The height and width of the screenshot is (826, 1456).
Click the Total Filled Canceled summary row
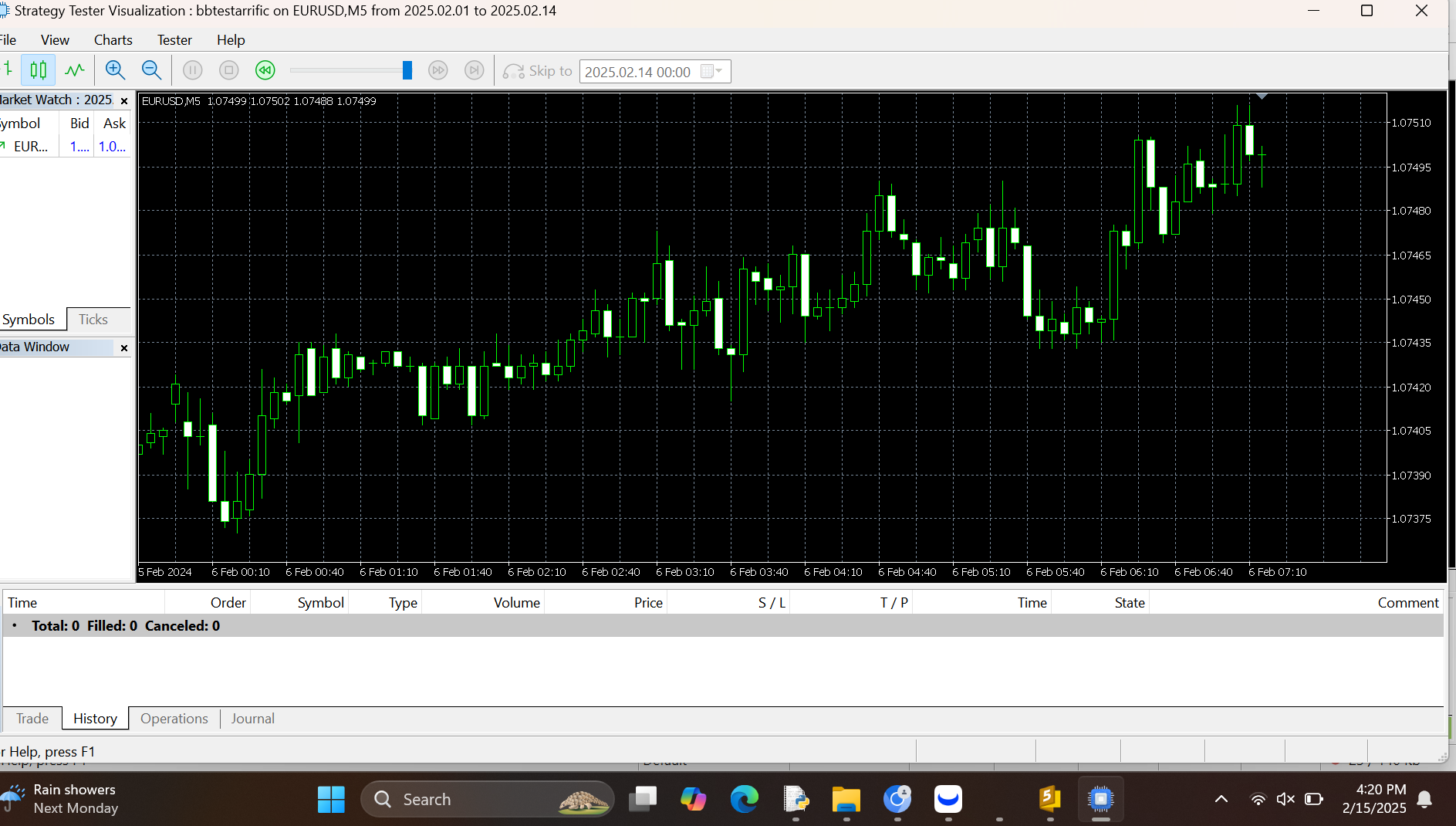pyautogui.click(x=723, y=626)
